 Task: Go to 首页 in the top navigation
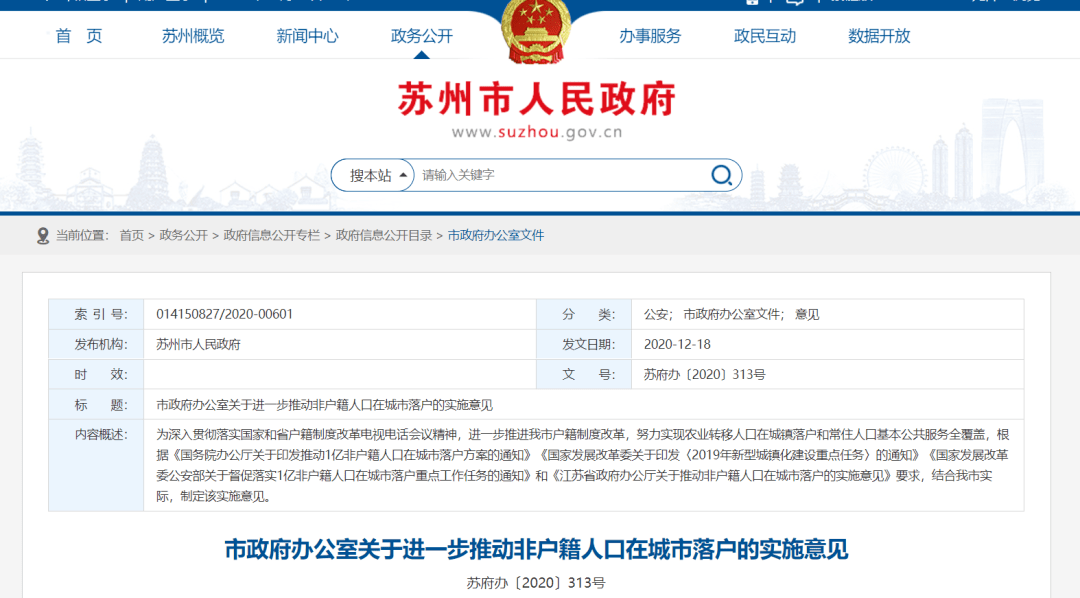coord(79,36)
